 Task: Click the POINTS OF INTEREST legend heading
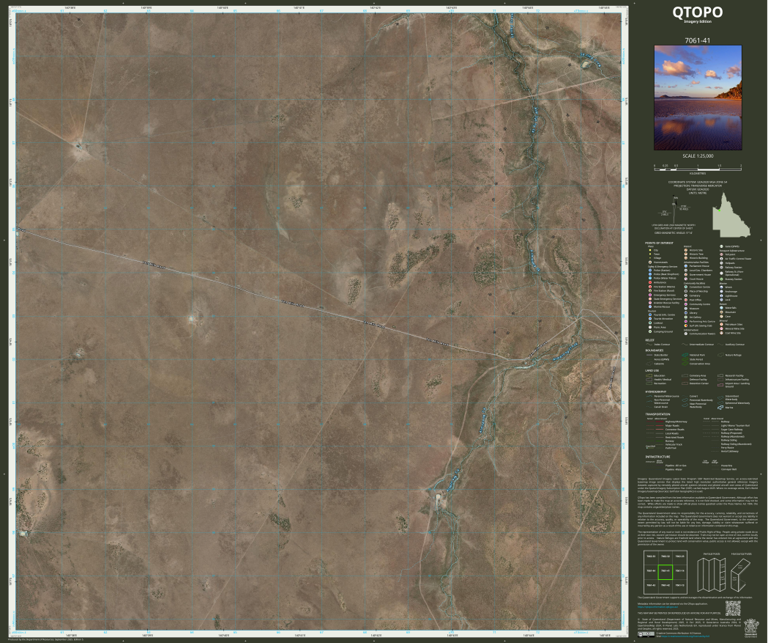coord(659,243)
